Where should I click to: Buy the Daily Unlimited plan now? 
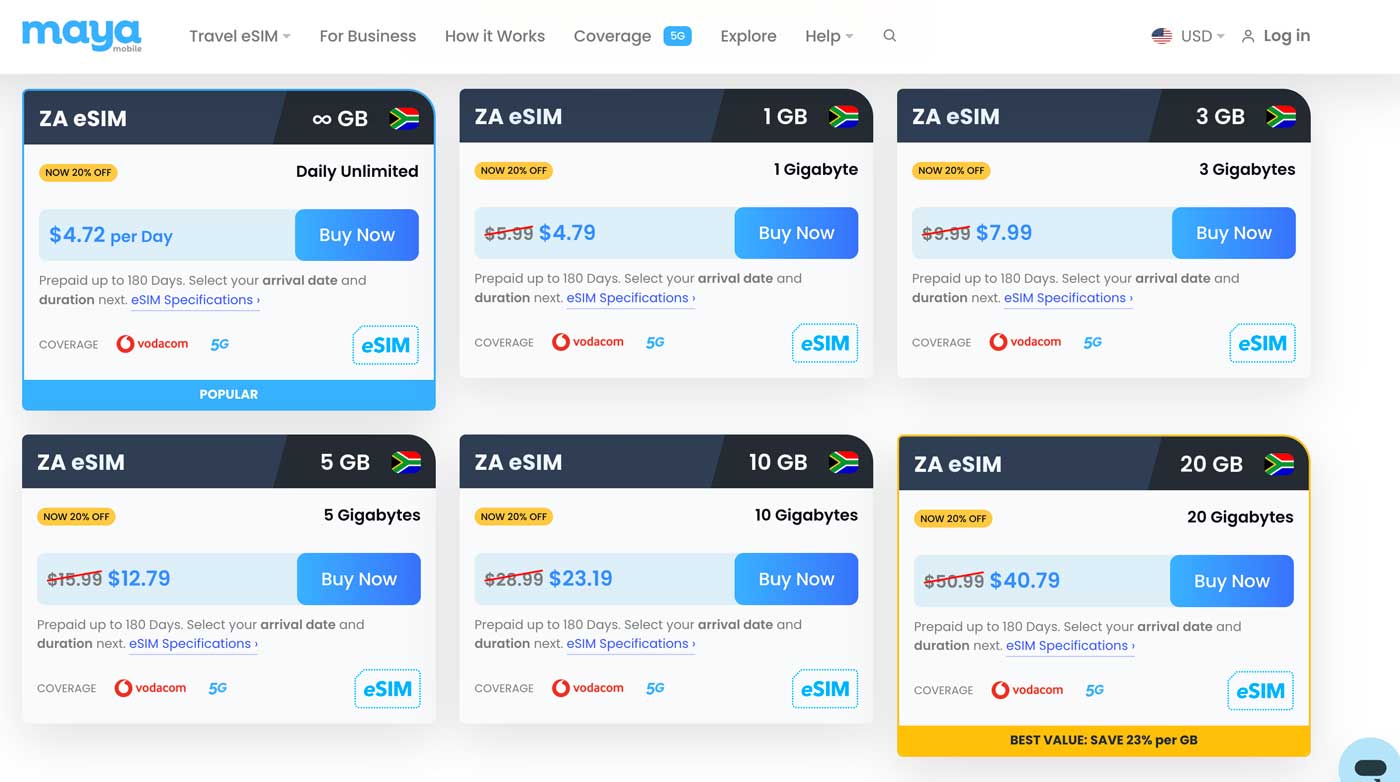click(357, 235)
